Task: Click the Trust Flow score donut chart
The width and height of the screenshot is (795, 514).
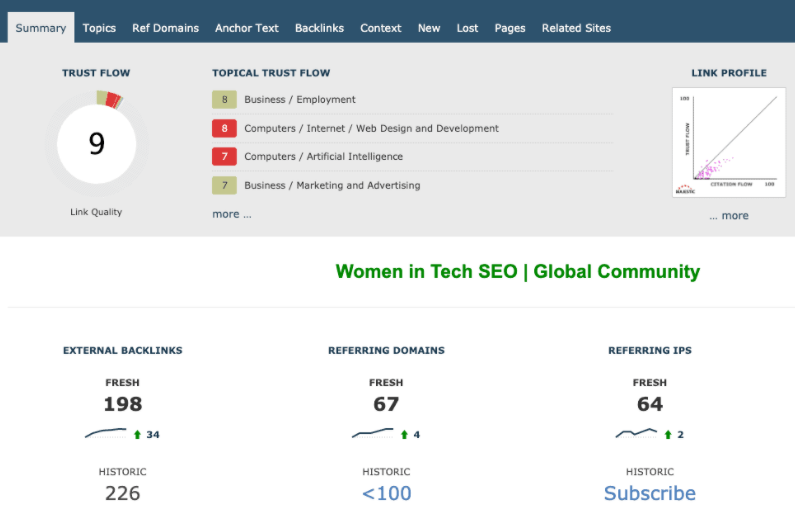Action: tap(96, 143)
